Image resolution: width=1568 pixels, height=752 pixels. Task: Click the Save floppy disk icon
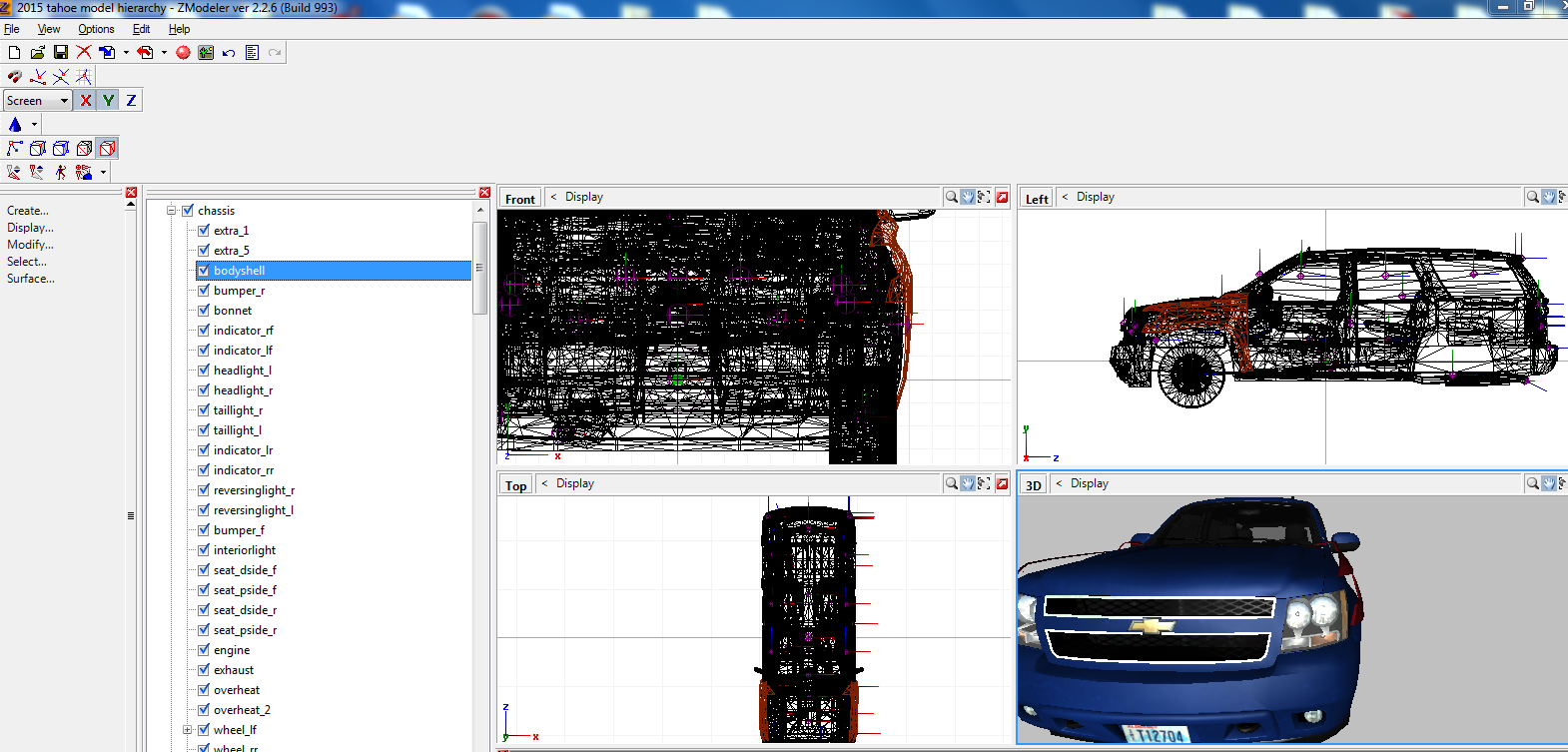click(61, 52)
